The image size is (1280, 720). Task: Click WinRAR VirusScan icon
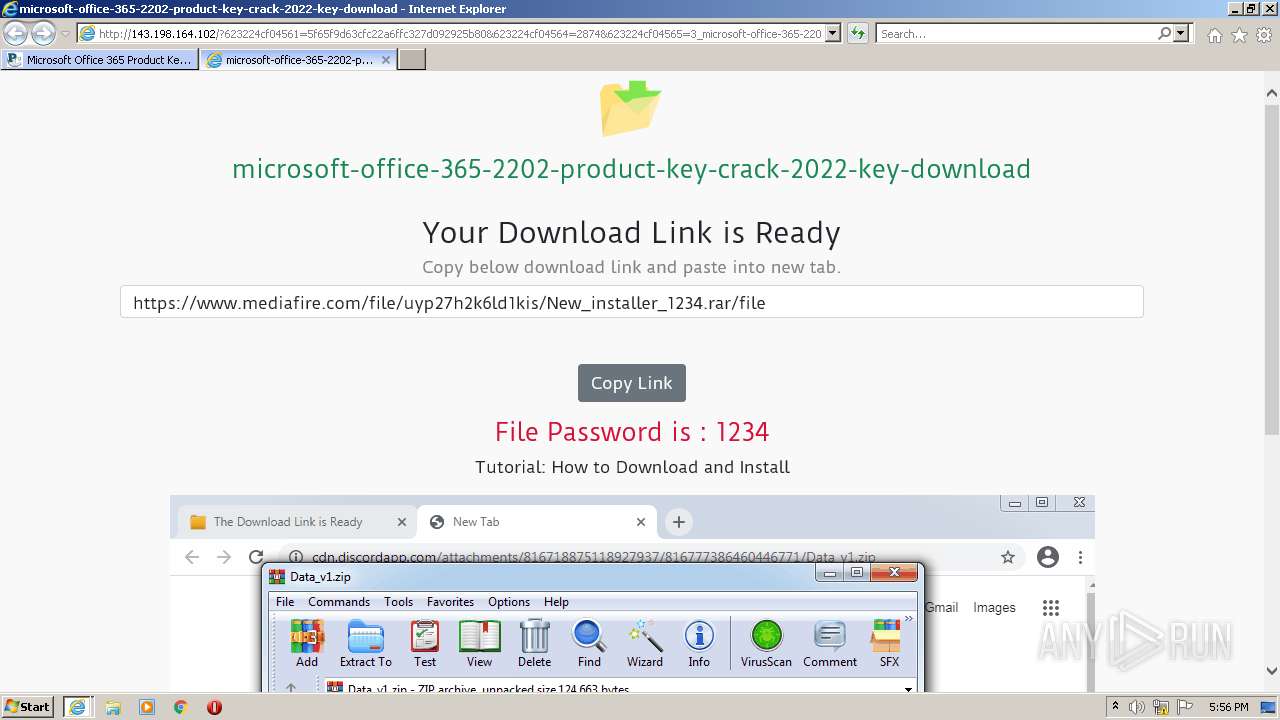coord(767,644)
